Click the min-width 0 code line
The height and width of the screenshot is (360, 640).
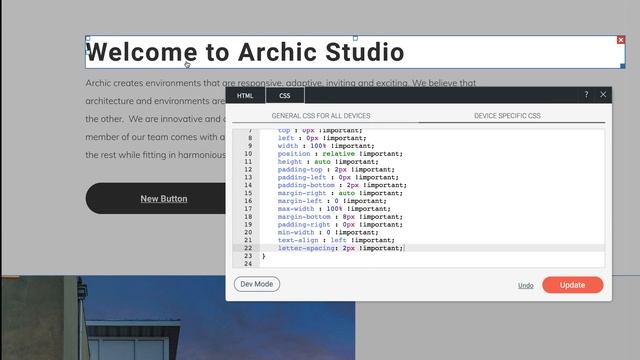[x=328, y=232]
